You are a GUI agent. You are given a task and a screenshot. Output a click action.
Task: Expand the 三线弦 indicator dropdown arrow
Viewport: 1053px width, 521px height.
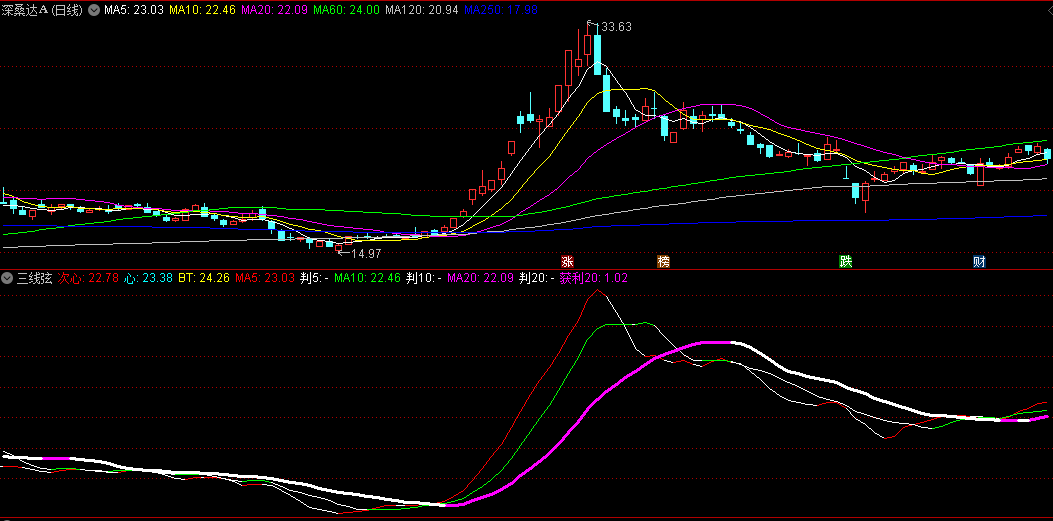click(8, 277)
